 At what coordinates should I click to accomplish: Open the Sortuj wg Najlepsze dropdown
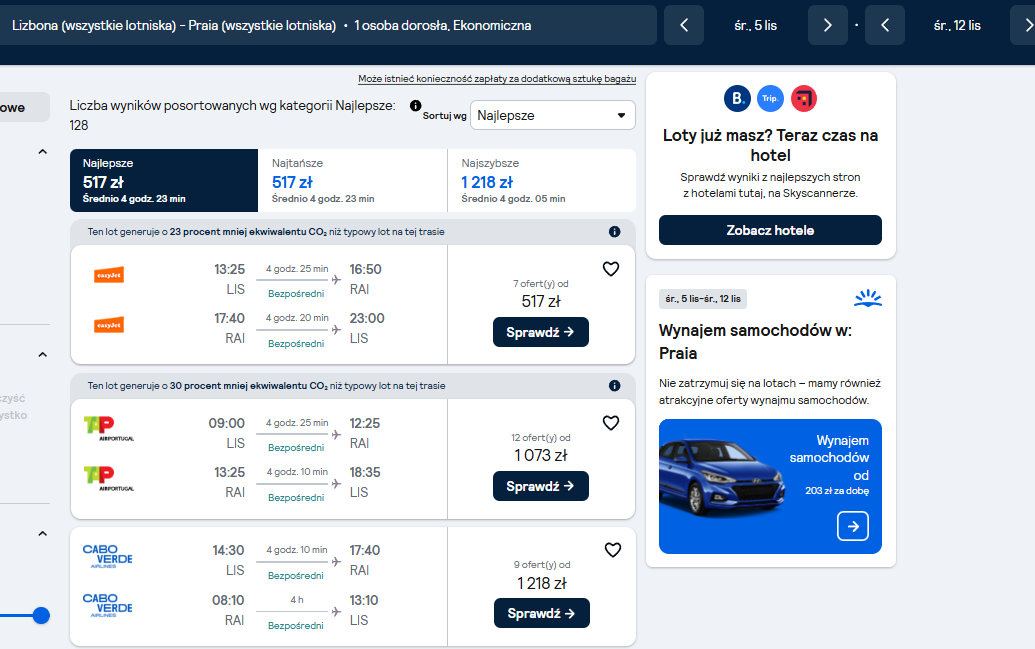[552, 115]
